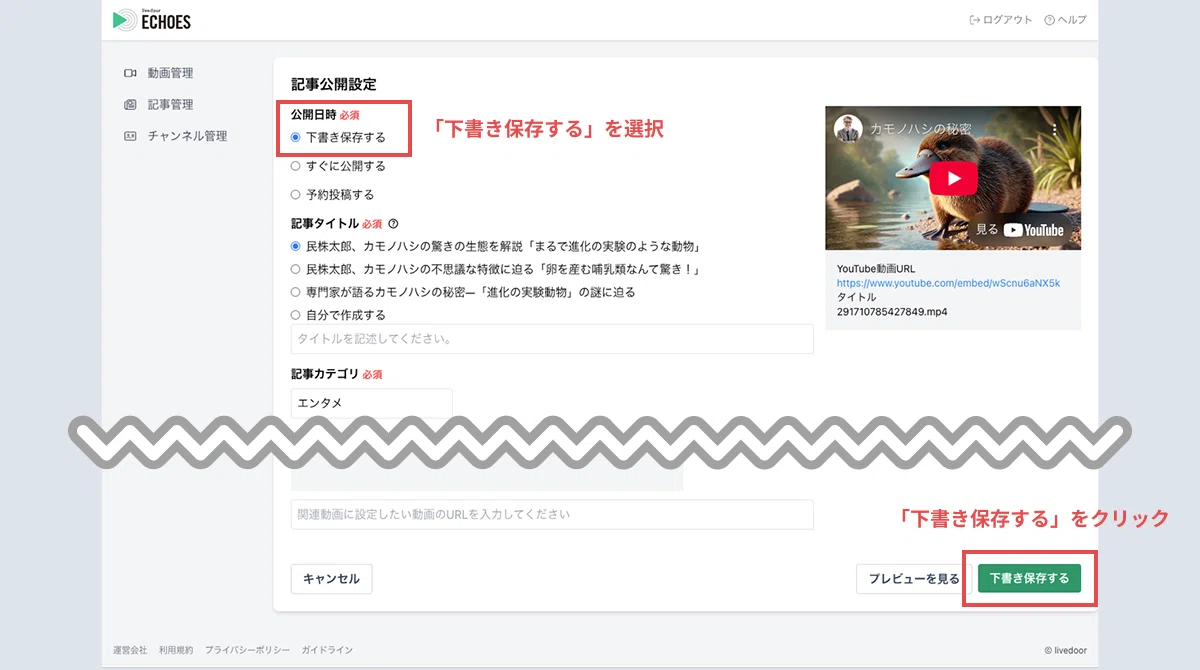Viewport: 1200px width, 670px height.
Task: Click the livedoor ECHOES logo
Action: (152, 19)
